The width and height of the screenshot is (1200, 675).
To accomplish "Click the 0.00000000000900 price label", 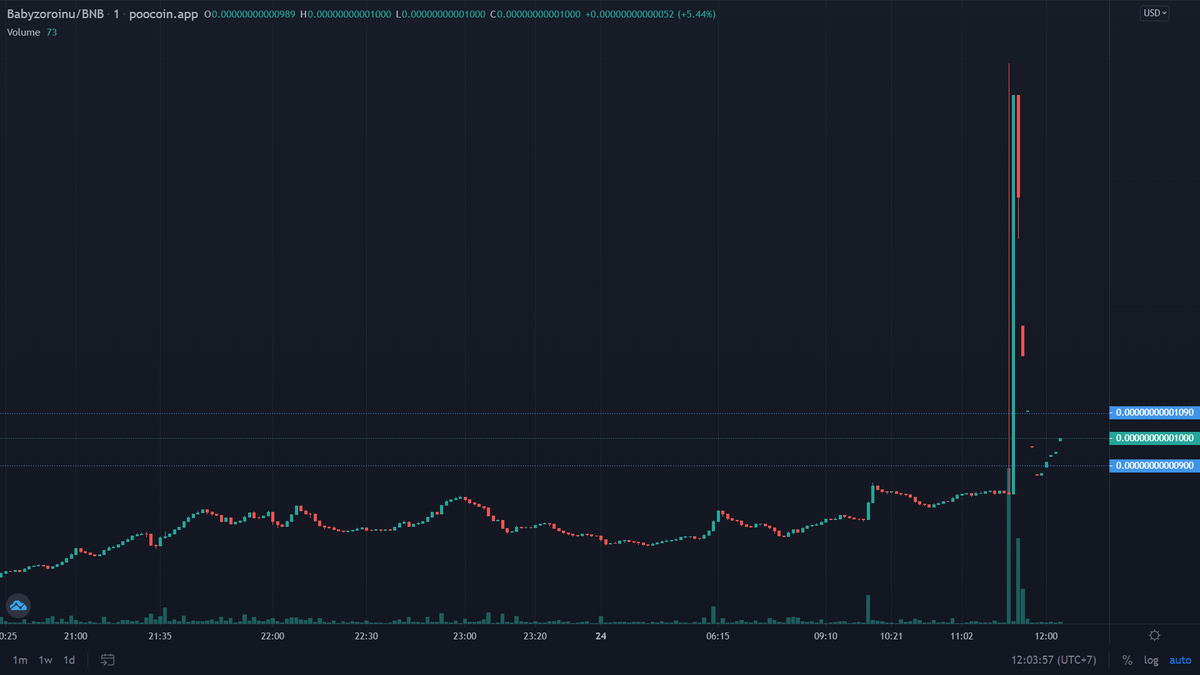I will coord(1154,465).
